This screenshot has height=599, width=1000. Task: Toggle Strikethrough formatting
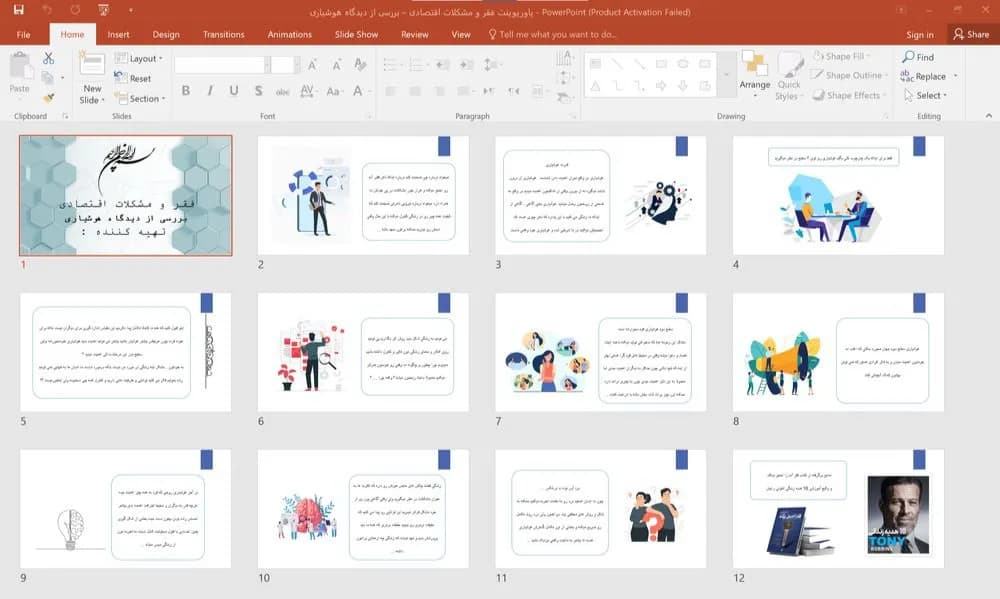pos(283,91)
